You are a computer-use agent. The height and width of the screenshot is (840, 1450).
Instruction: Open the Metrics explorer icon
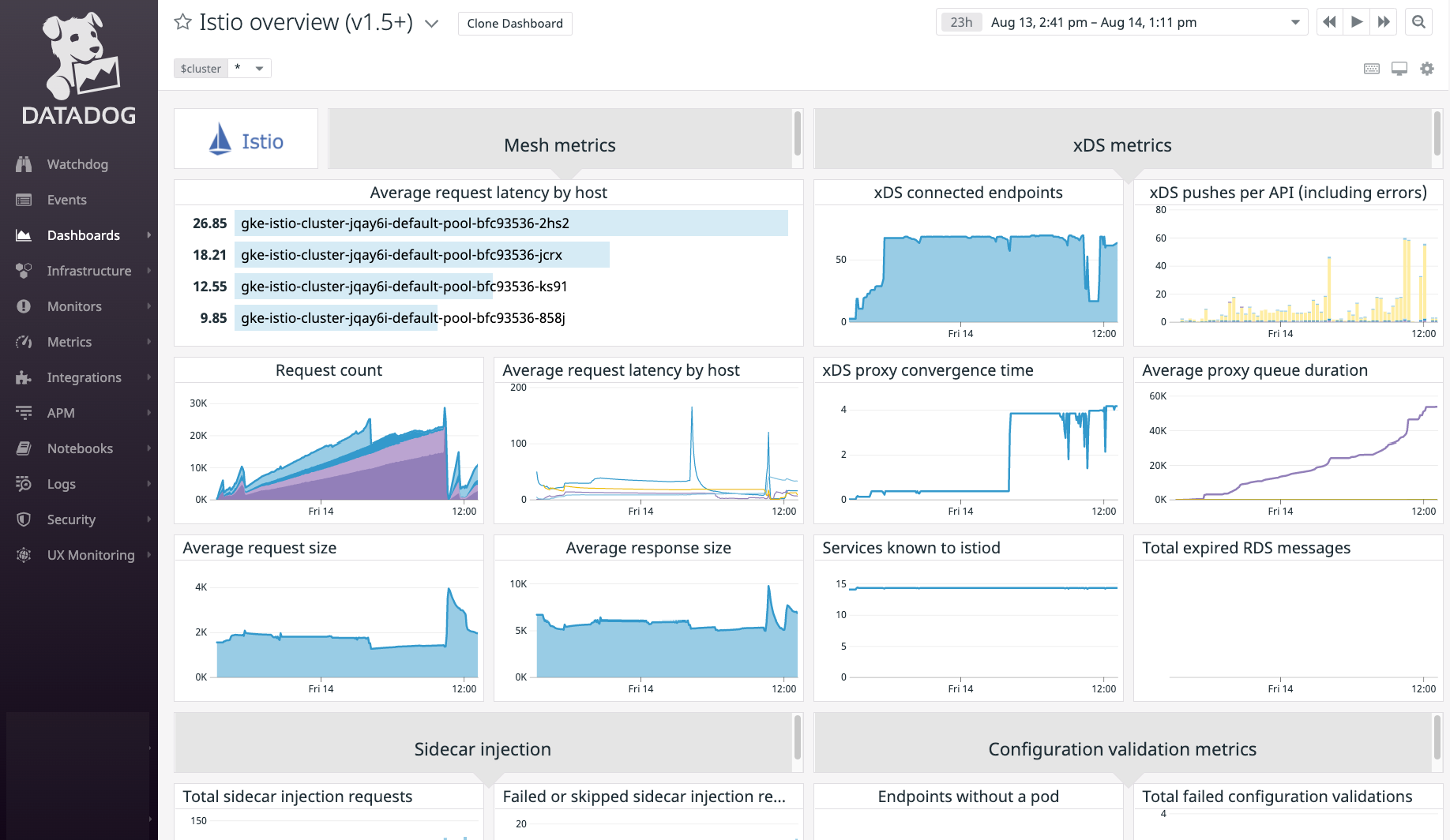point(25,342)
